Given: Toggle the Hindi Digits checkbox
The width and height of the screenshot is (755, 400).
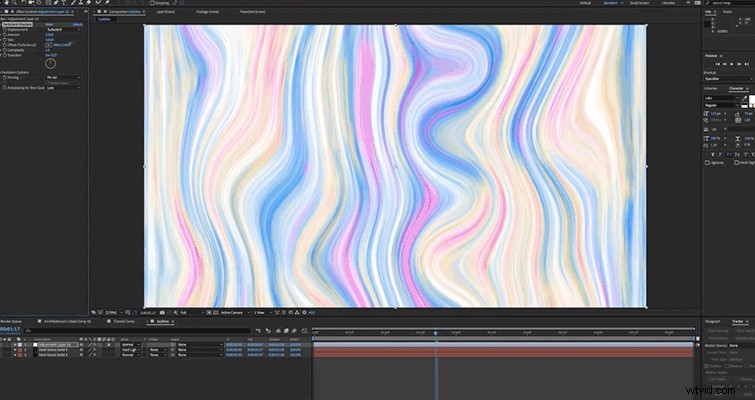Looking at the screenshot, I should (736, 163).
